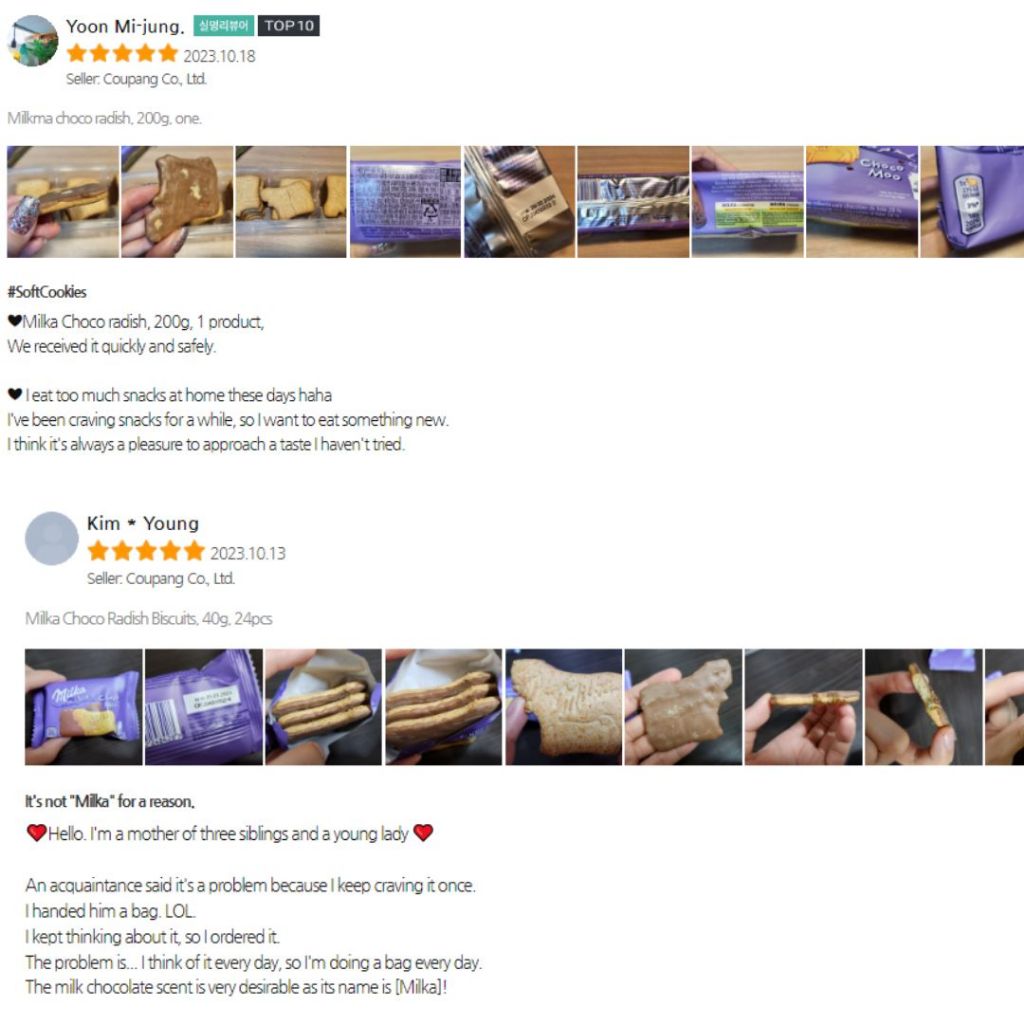Screen dimensions: 1024x1024
Task: Click Yoon Mi-jung's five-star rating
Action: pos(122,54)
